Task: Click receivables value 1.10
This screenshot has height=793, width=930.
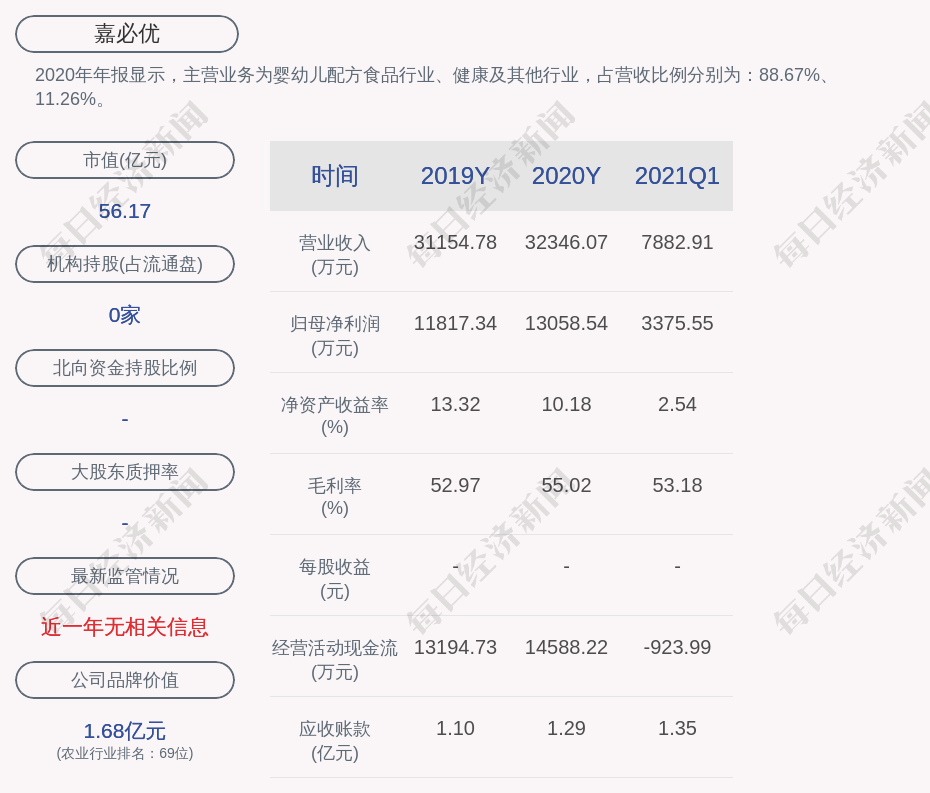Action: coord(455,728)
